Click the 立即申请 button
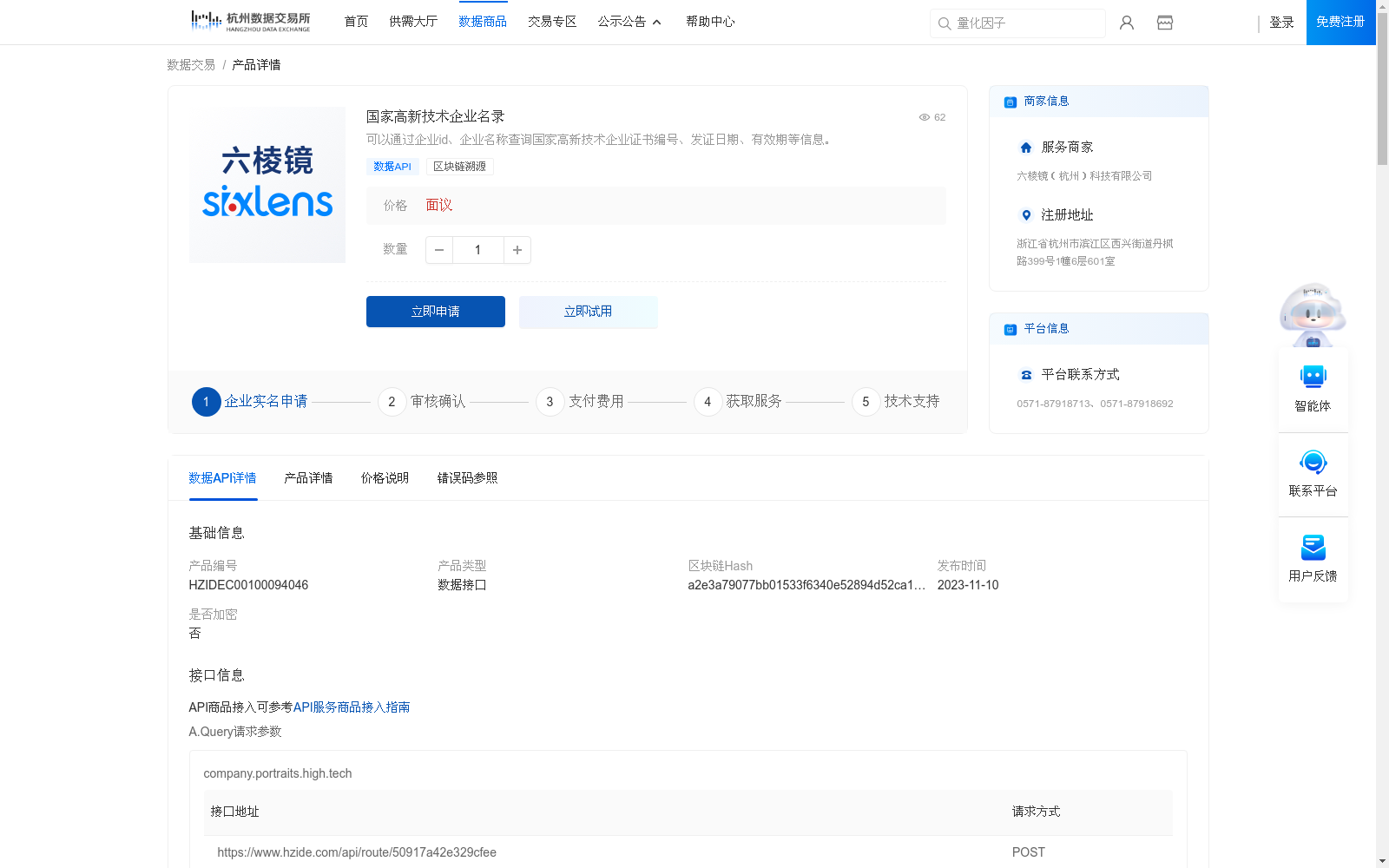Screen dimensions: 1389x868 tap(435, 312)
